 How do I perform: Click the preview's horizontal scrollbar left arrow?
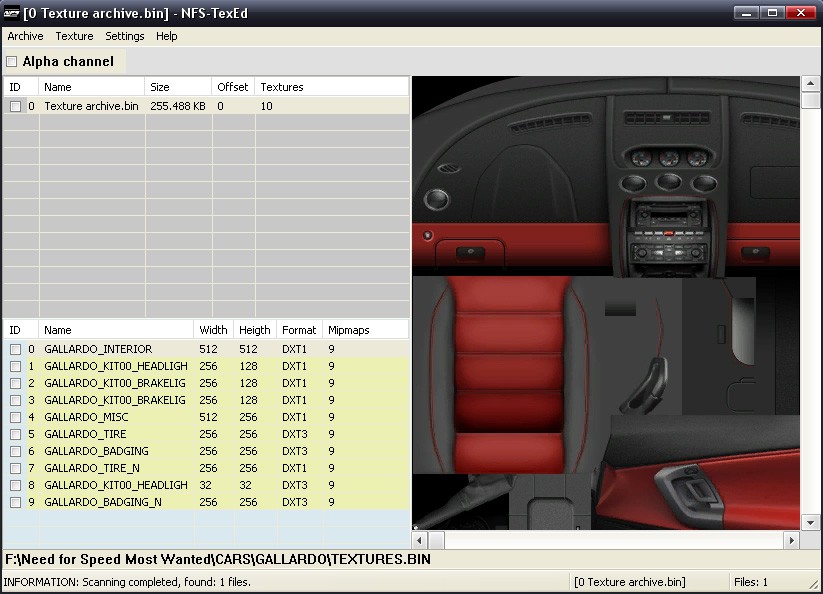pyautogui.click(x=419, y=540)
